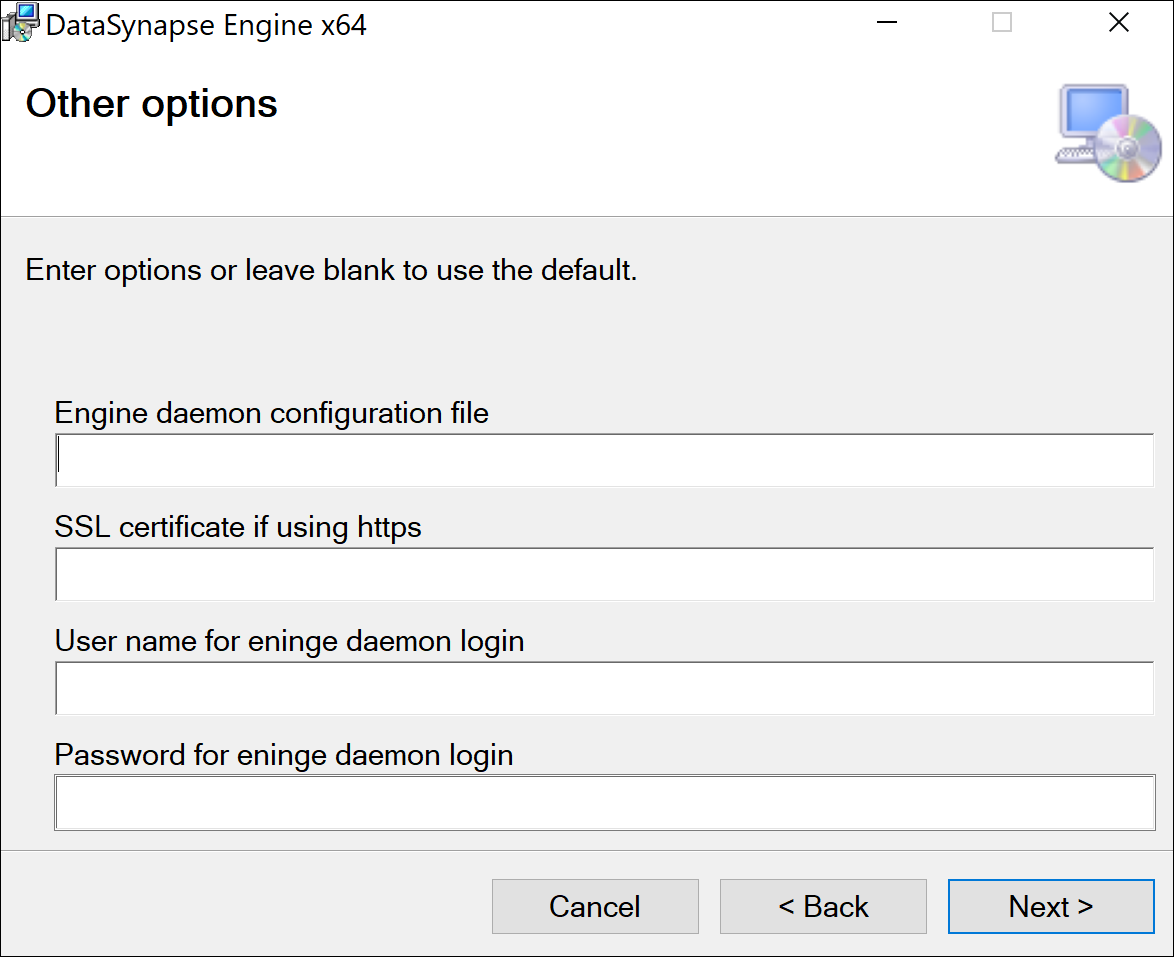Image resolution: width=1174 pixels, height=957 pixels.
Task: Click the empty title bar area right of the title
Action: point(600,23)
